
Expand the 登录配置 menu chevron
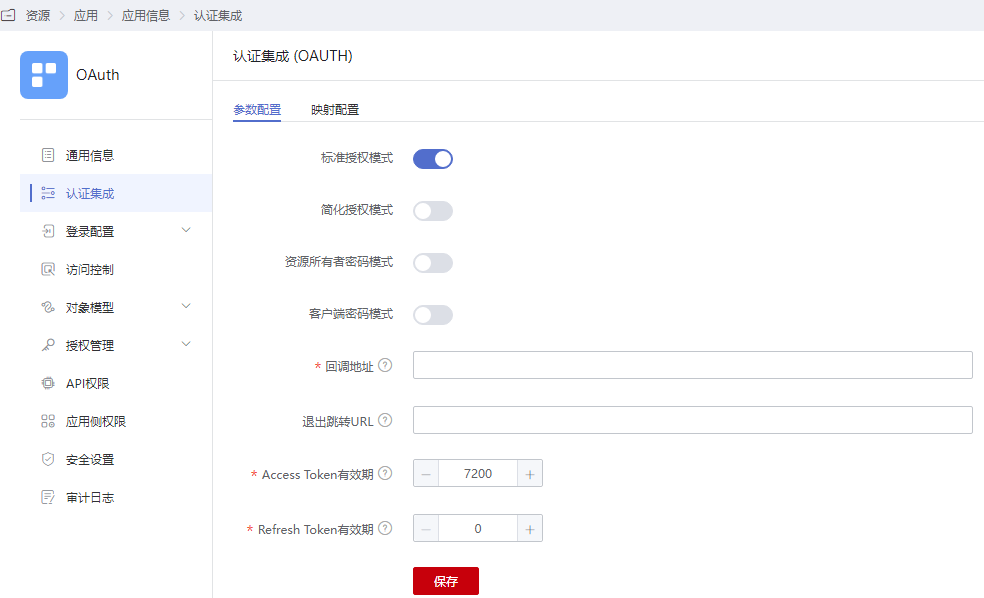(x=186, y=230)
